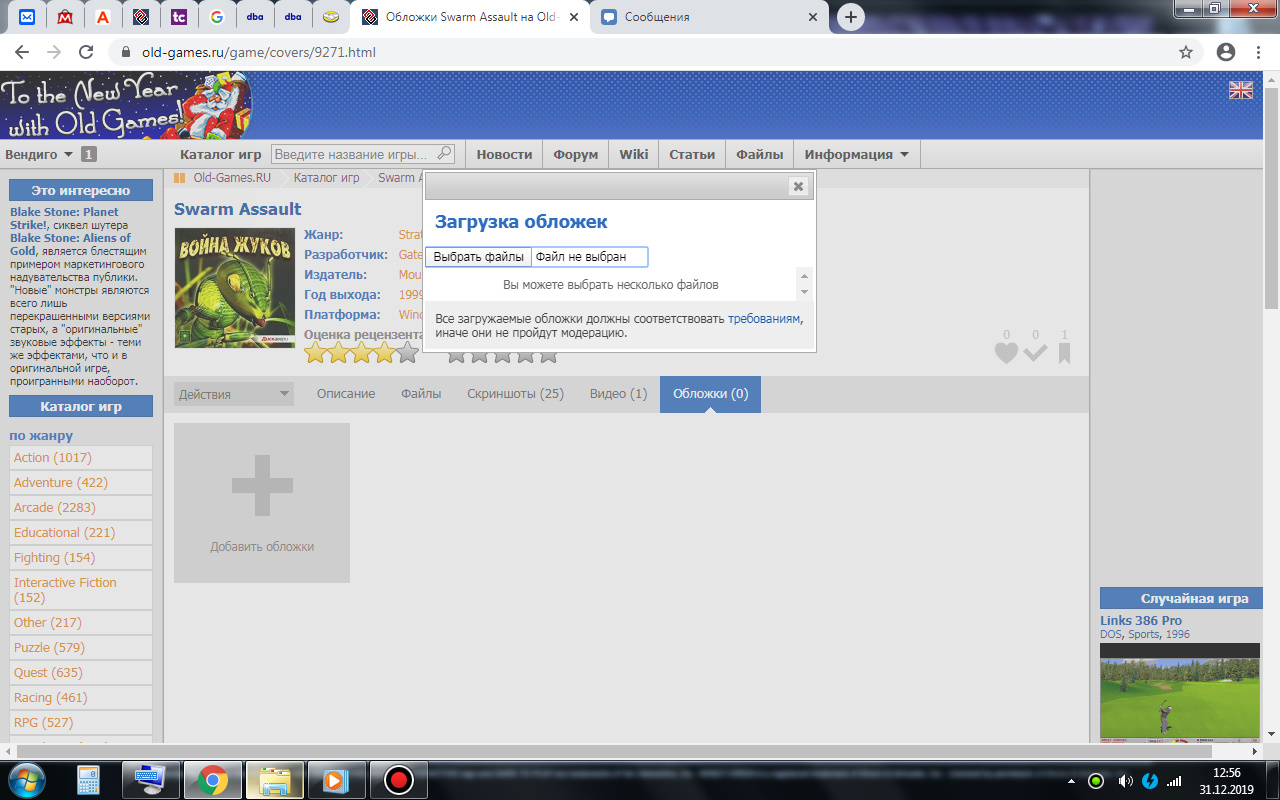The width and height of the screenshot is (1280, 800).
Task: Click the dialog scrollbar down arrow
Action: click(x=805, y=292)
